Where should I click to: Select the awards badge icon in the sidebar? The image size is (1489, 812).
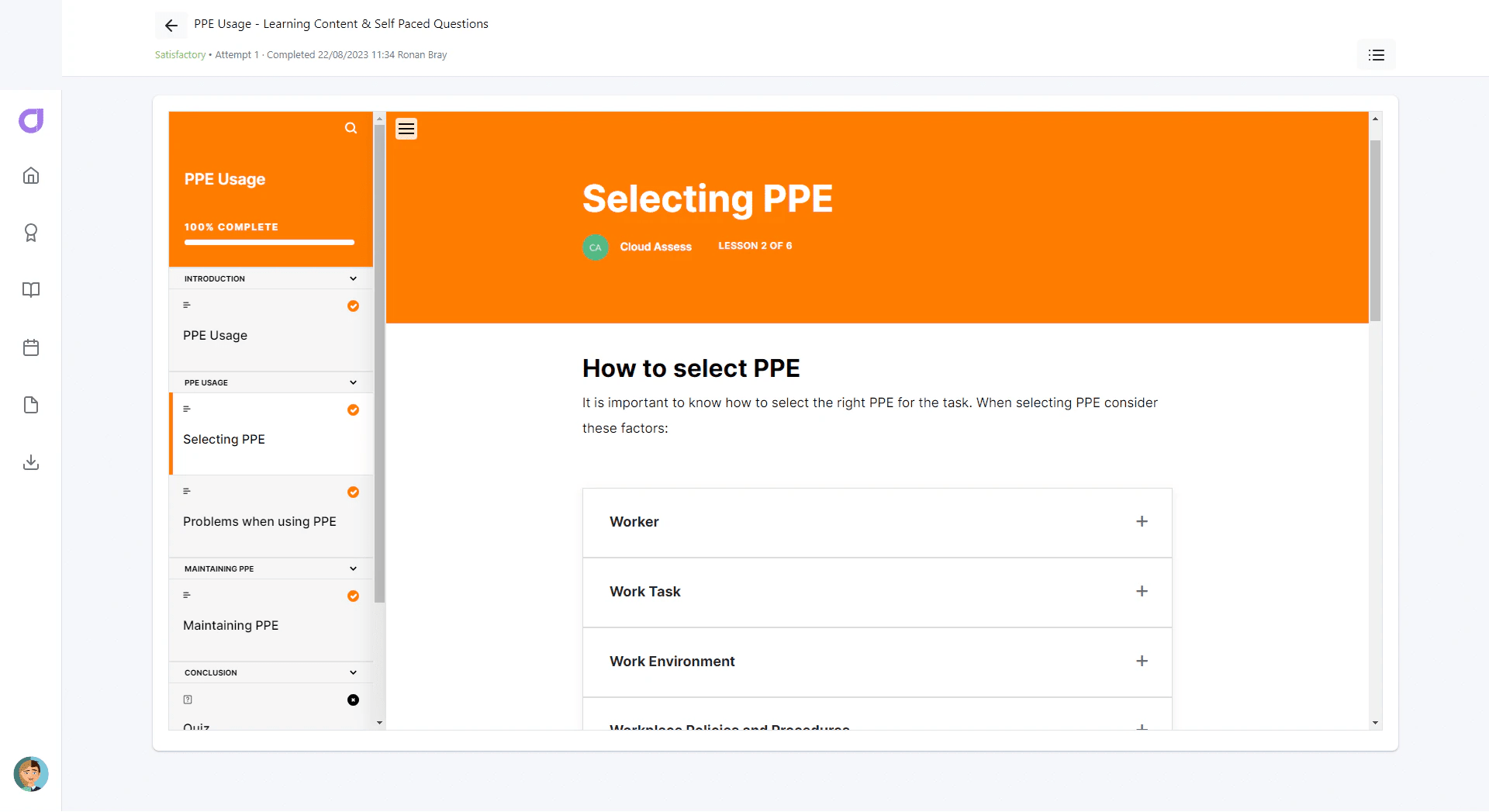tap(31, 233)
